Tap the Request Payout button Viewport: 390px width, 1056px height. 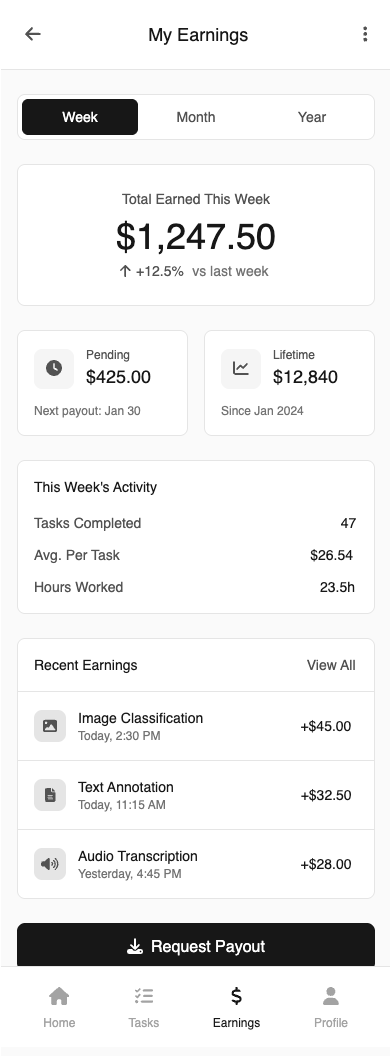[x=196, y=945]
